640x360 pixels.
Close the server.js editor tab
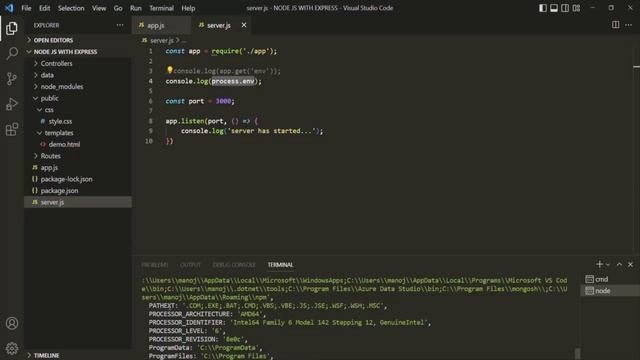point(244,25)
